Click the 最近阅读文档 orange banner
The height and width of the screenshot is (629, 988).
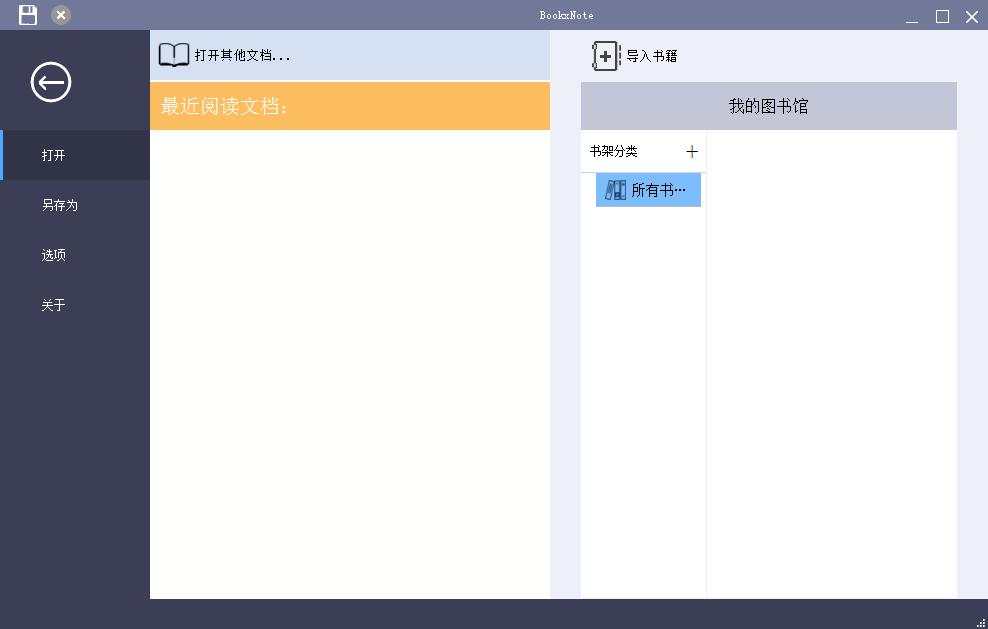(349, 105)
